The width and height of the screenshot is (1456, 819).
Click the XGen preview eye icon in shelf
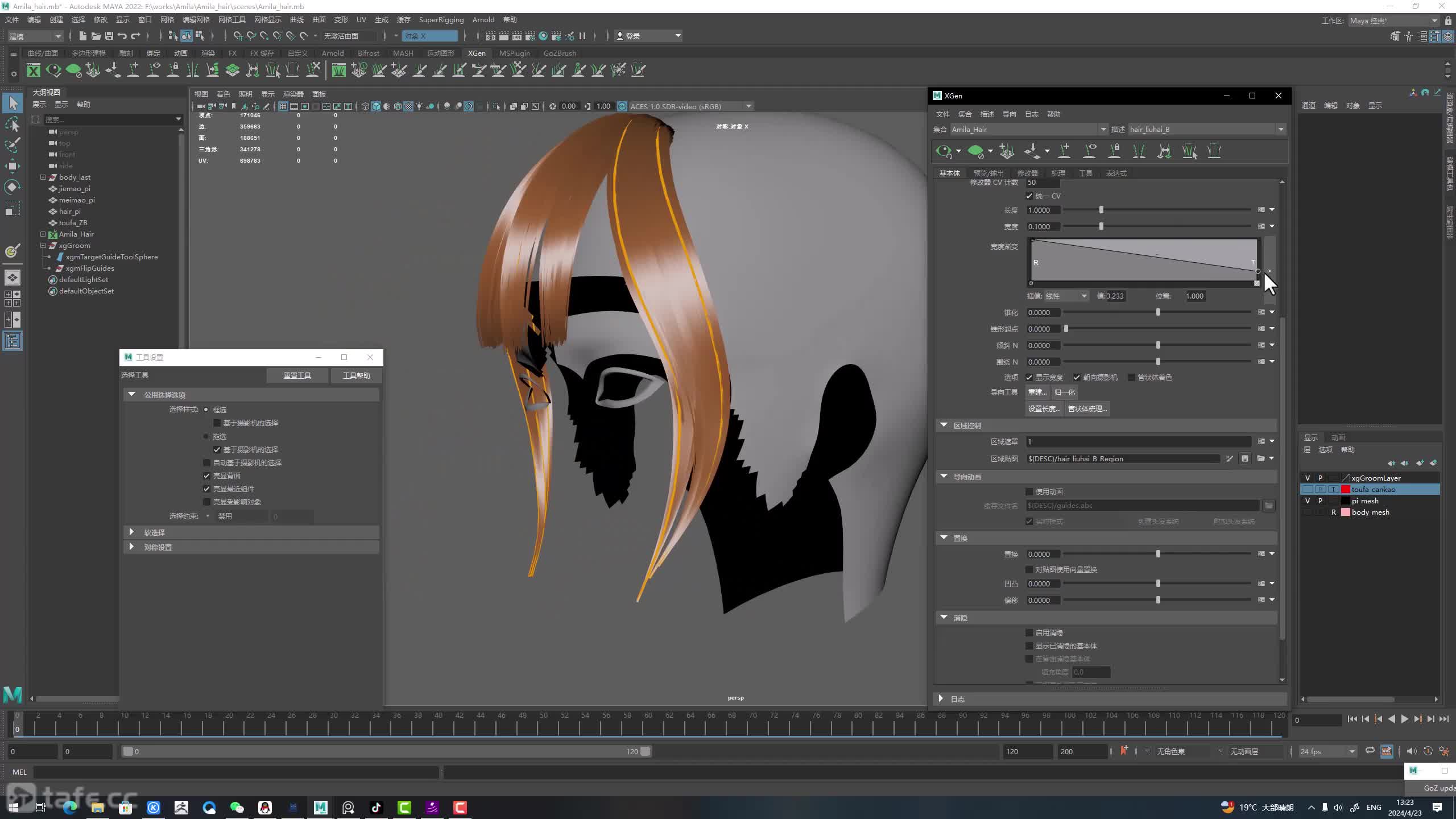(x=53, y=70)
